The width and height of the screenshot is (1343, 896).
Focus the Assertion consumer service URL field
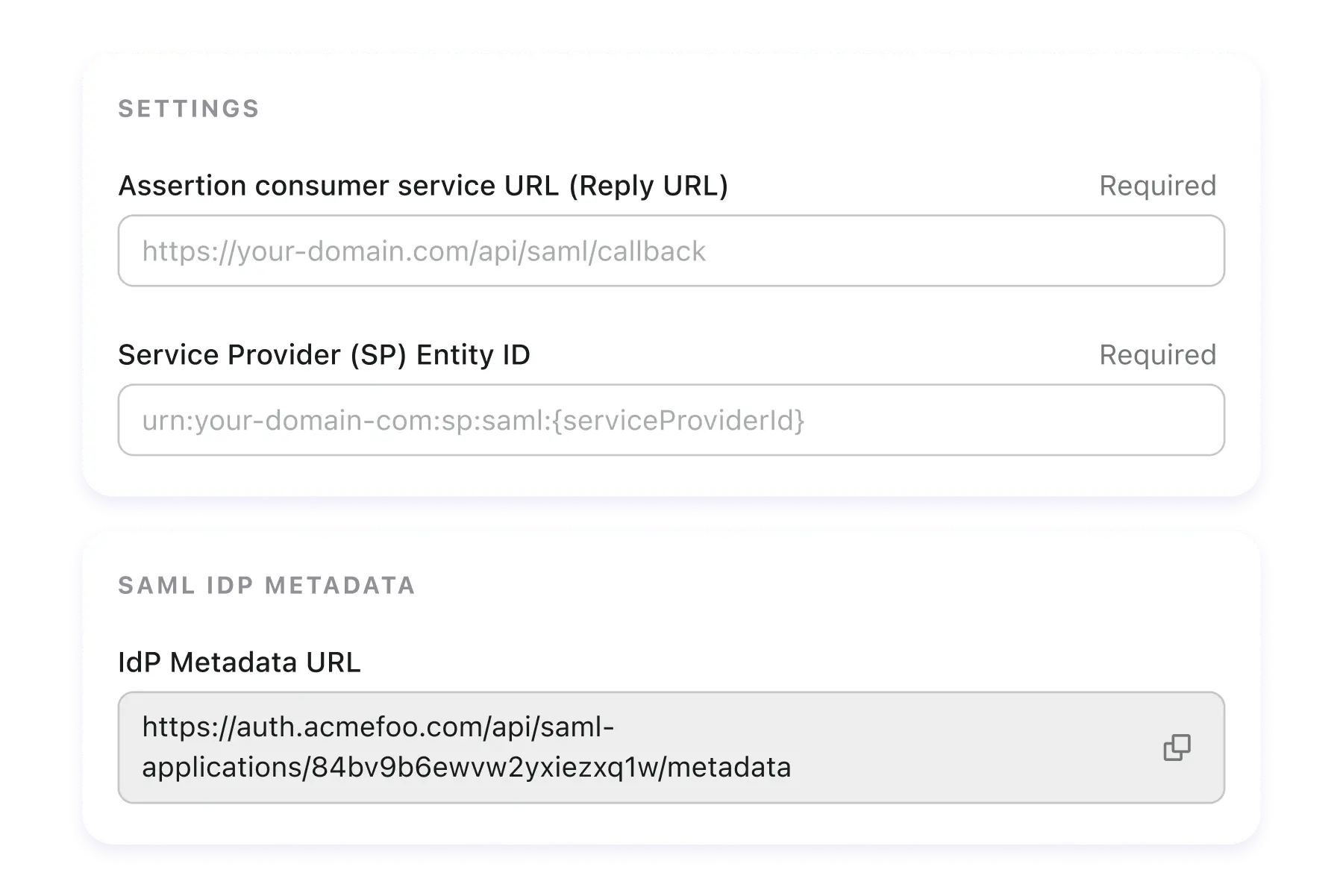point(671,251)
